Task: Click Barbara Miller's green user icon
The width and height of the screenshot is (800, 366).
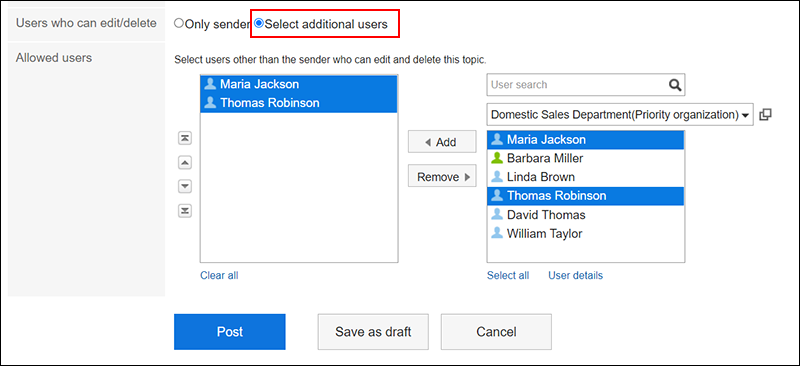Action: click(497, 158)
